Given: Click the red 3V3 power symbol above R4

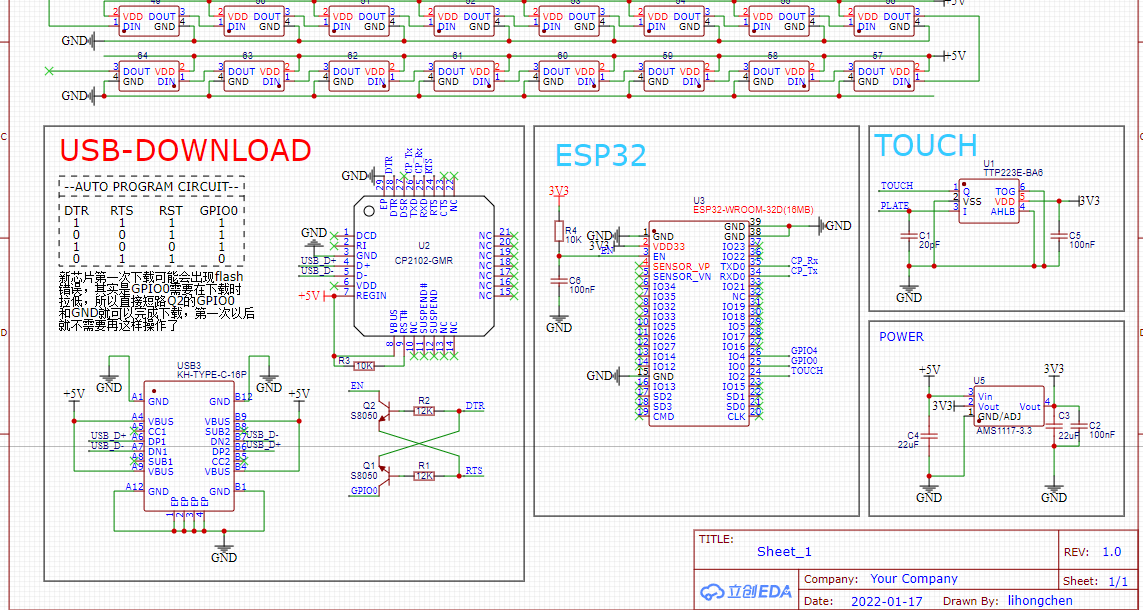Looking at the screenshot, I should 558,192.
